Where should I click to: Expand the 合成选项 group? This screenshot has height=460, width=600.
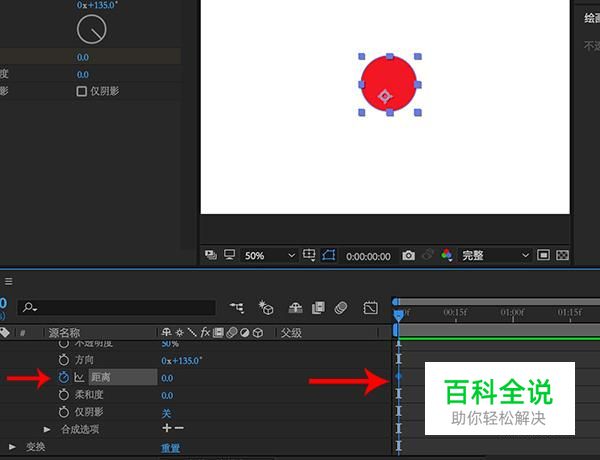tap(47, 429)
